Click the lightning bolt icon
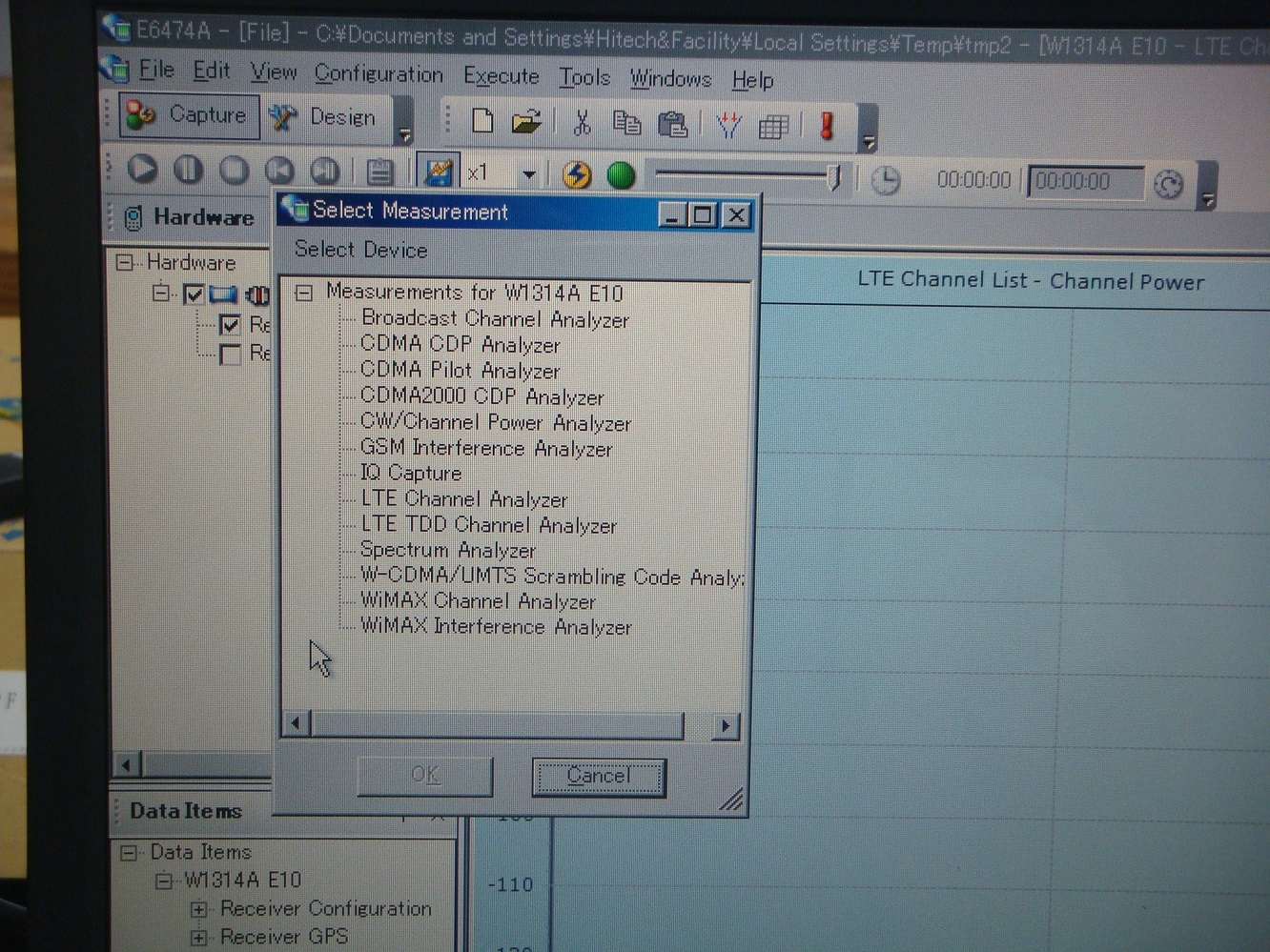Screen dimensions: 1270x952 tap(576, 175)
